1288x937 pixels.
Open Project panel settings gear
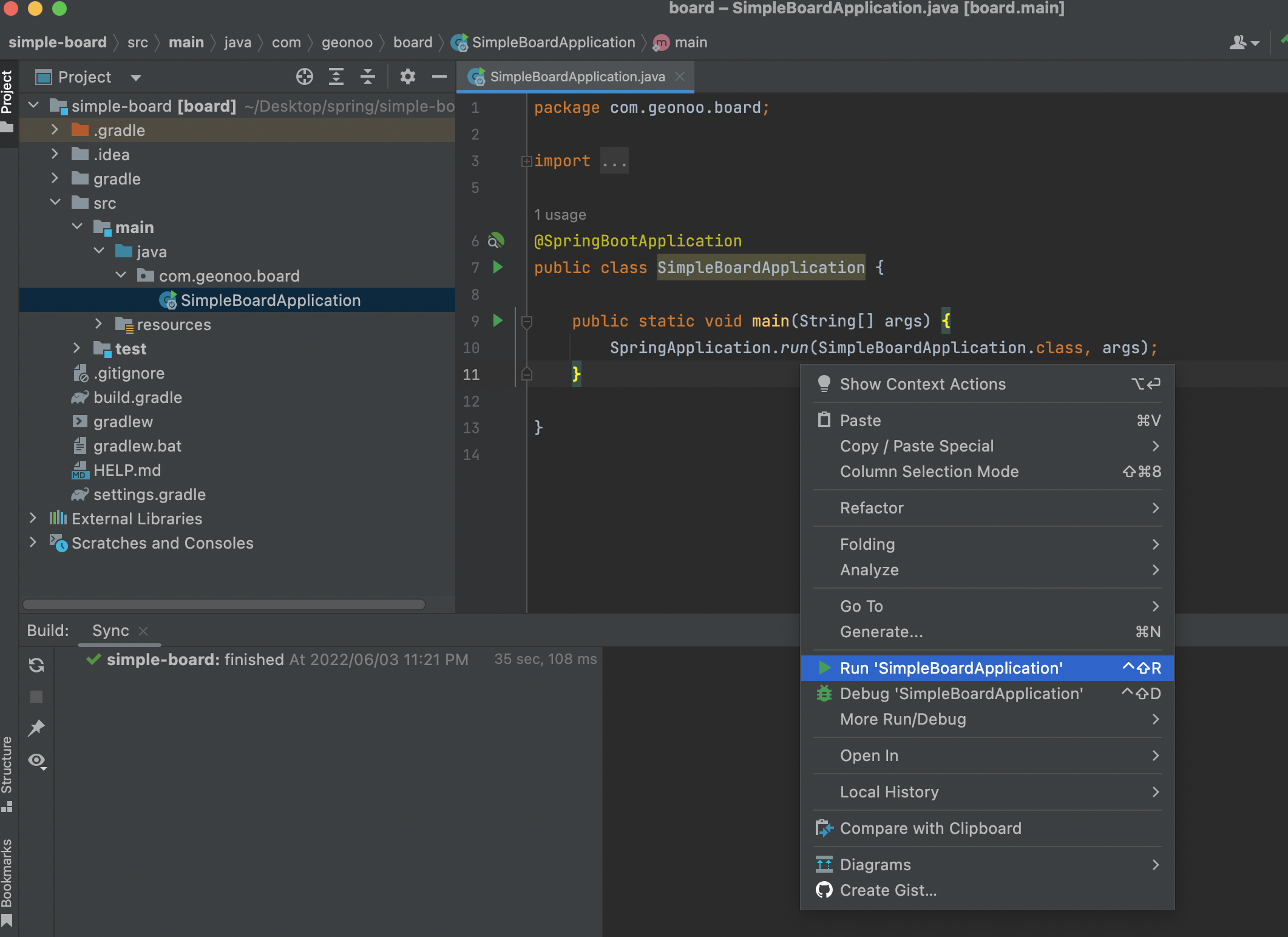pyautogui.click(x=407, y=76)
